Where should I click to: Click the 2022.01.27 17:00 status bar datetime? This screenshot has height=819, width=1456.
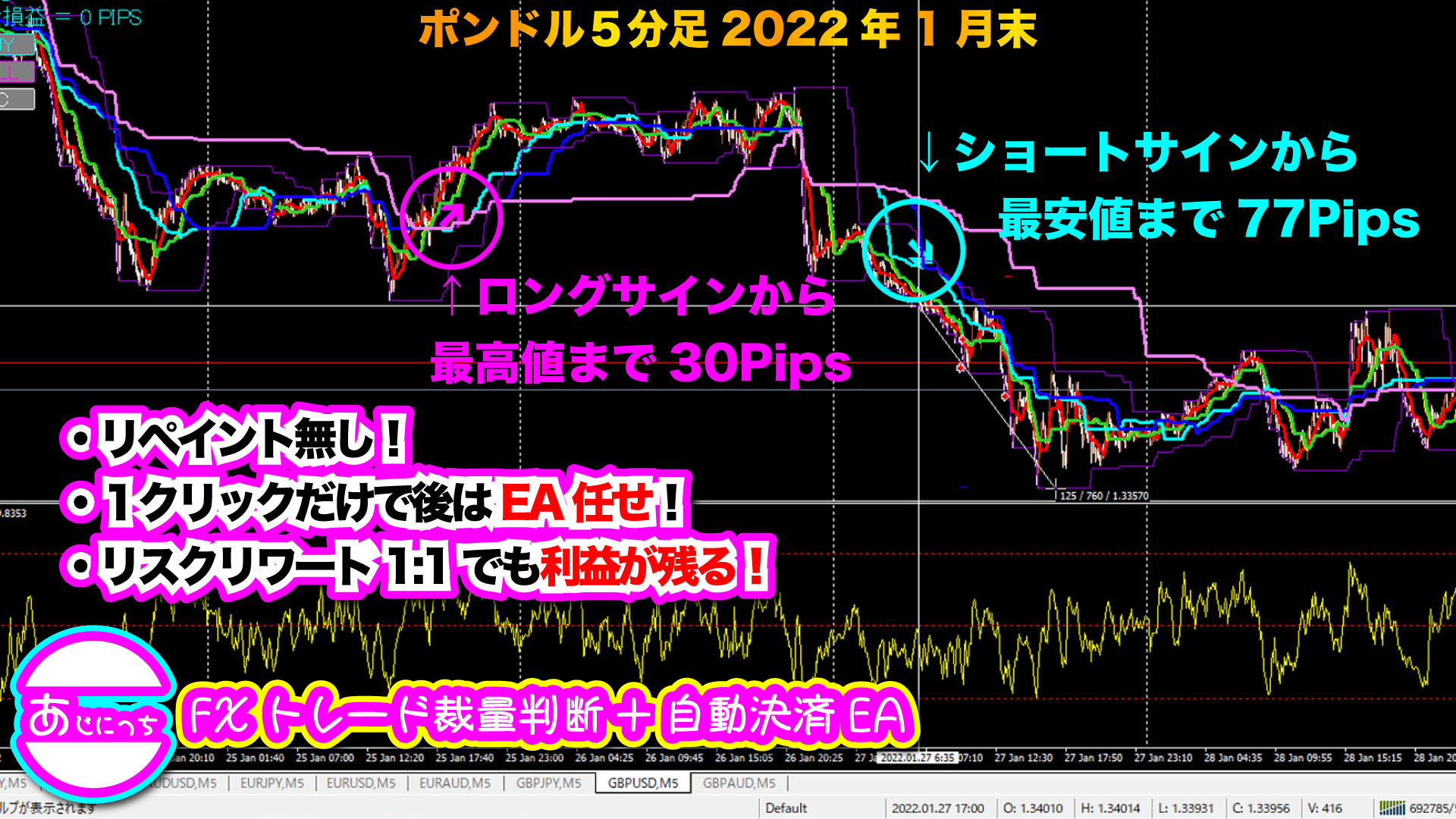tap(937, 808)
